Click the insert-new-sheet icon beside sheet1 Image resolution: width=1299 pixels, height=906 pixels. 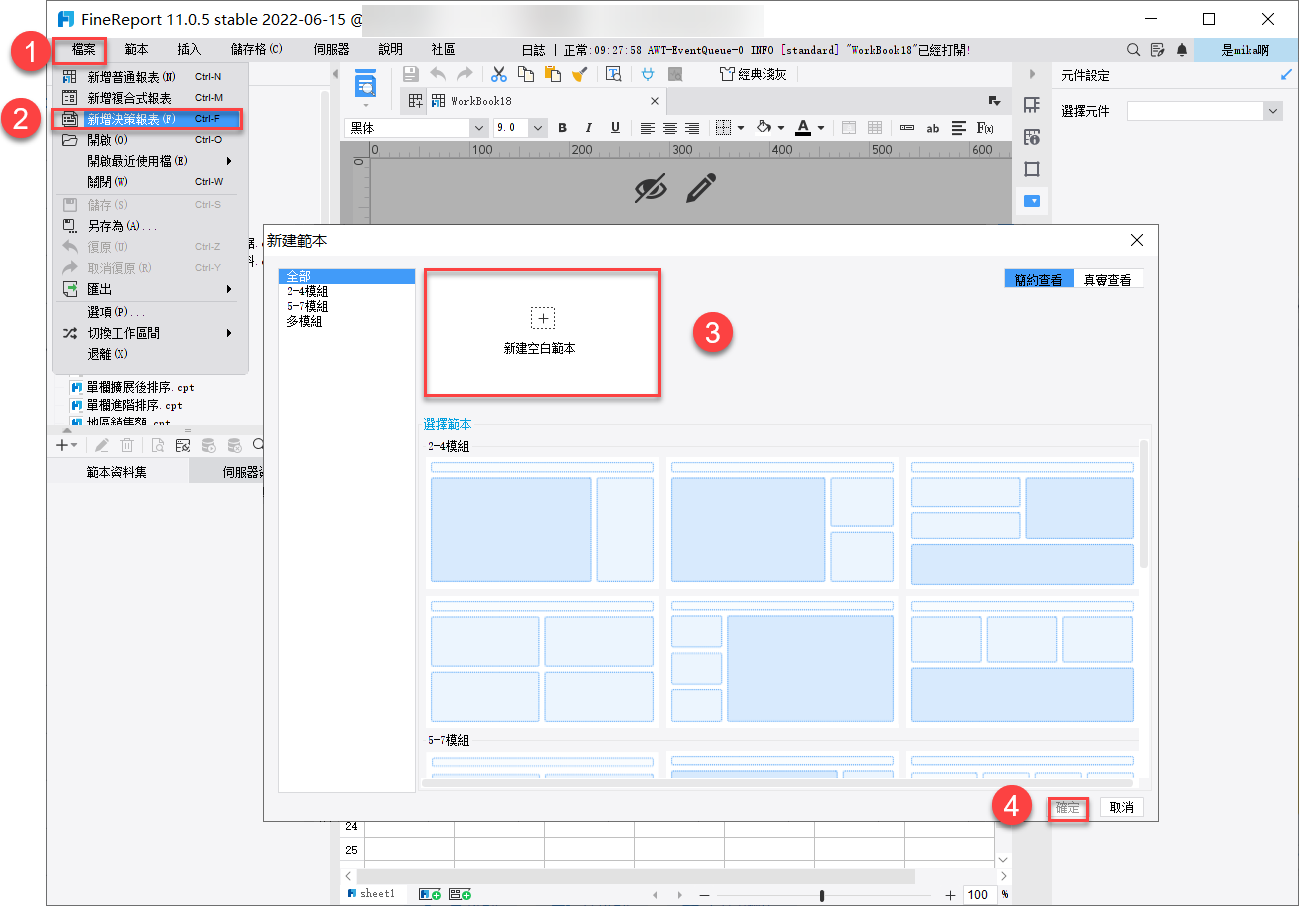click(x=431, y=894)
